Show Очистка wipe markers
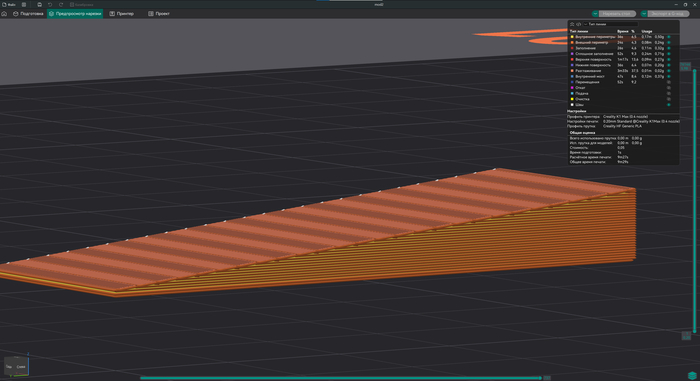Viewport: 700px width, 381px height. coord(669,99)
